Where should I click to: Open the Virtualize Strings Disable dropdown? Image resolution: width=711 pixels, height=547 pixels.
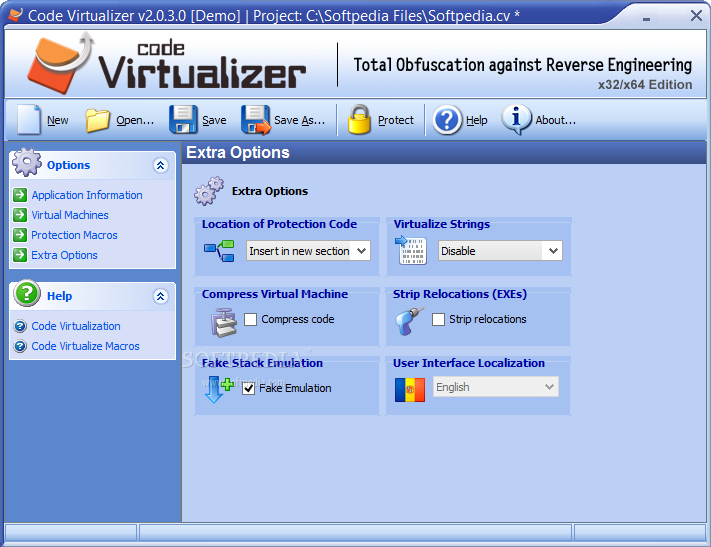pyautogui.click(x=500, y=251)
